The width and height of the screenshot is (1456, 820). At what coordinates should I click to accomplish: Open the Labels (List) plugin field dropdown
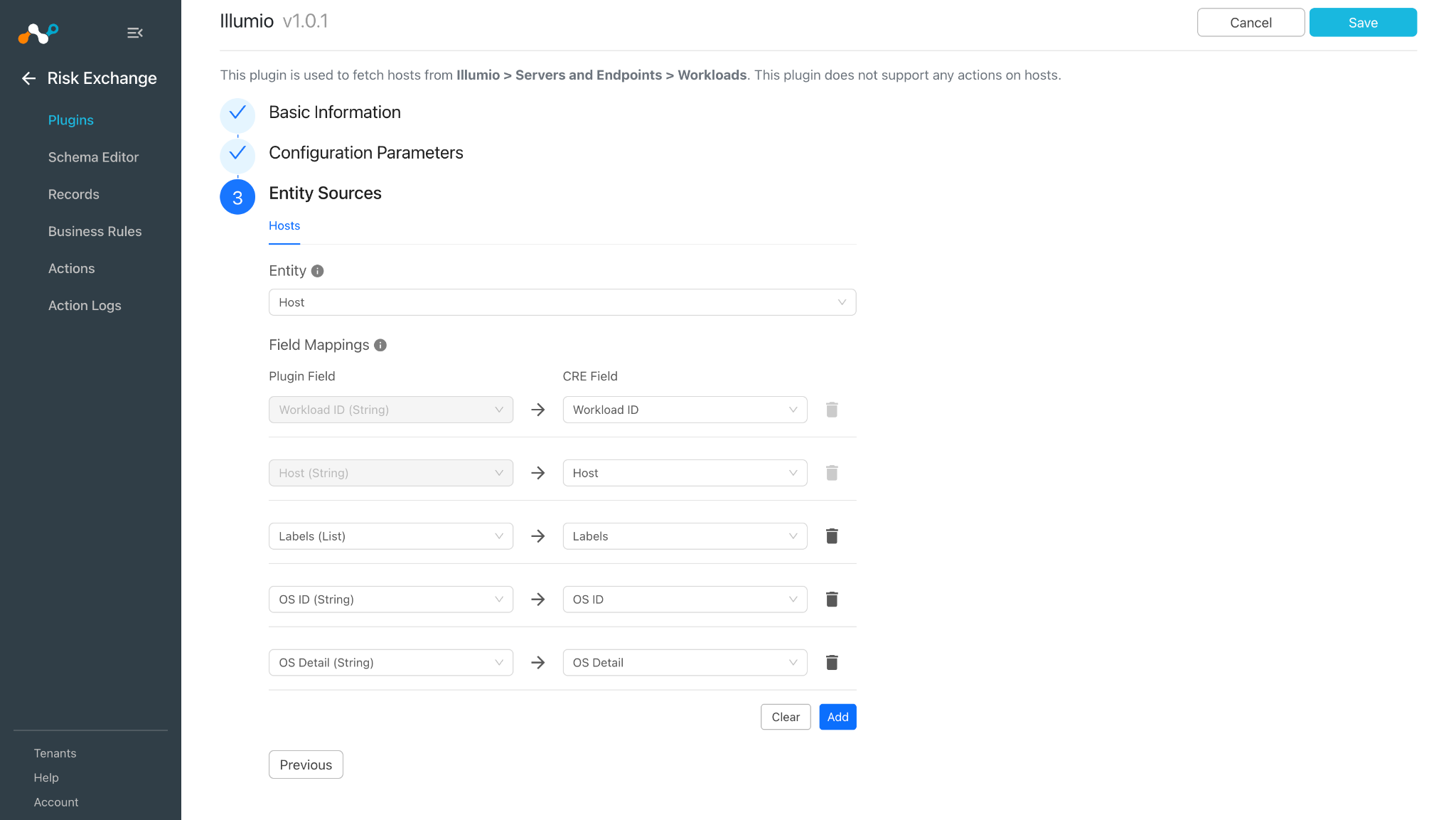(x=391, y=536)
